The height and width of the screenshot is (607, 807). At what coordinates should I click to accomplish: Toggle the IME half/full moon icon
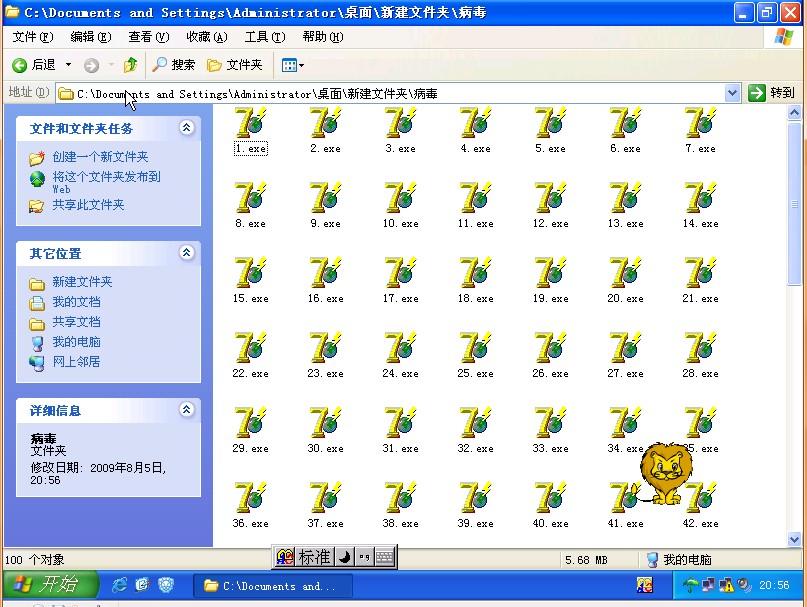344,557
